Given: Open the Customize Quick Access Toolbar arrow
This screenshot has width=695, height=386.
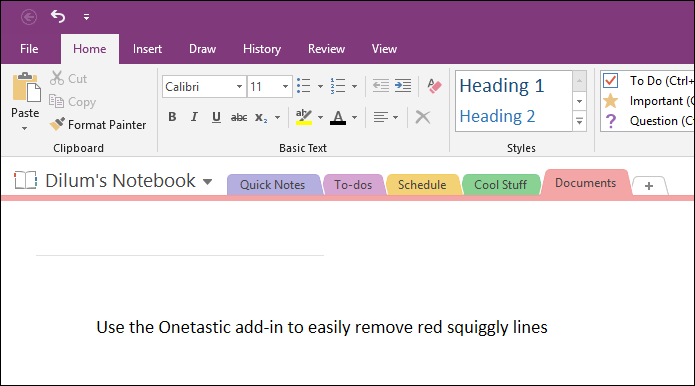Looking at the screenshot, I should 86,17.
